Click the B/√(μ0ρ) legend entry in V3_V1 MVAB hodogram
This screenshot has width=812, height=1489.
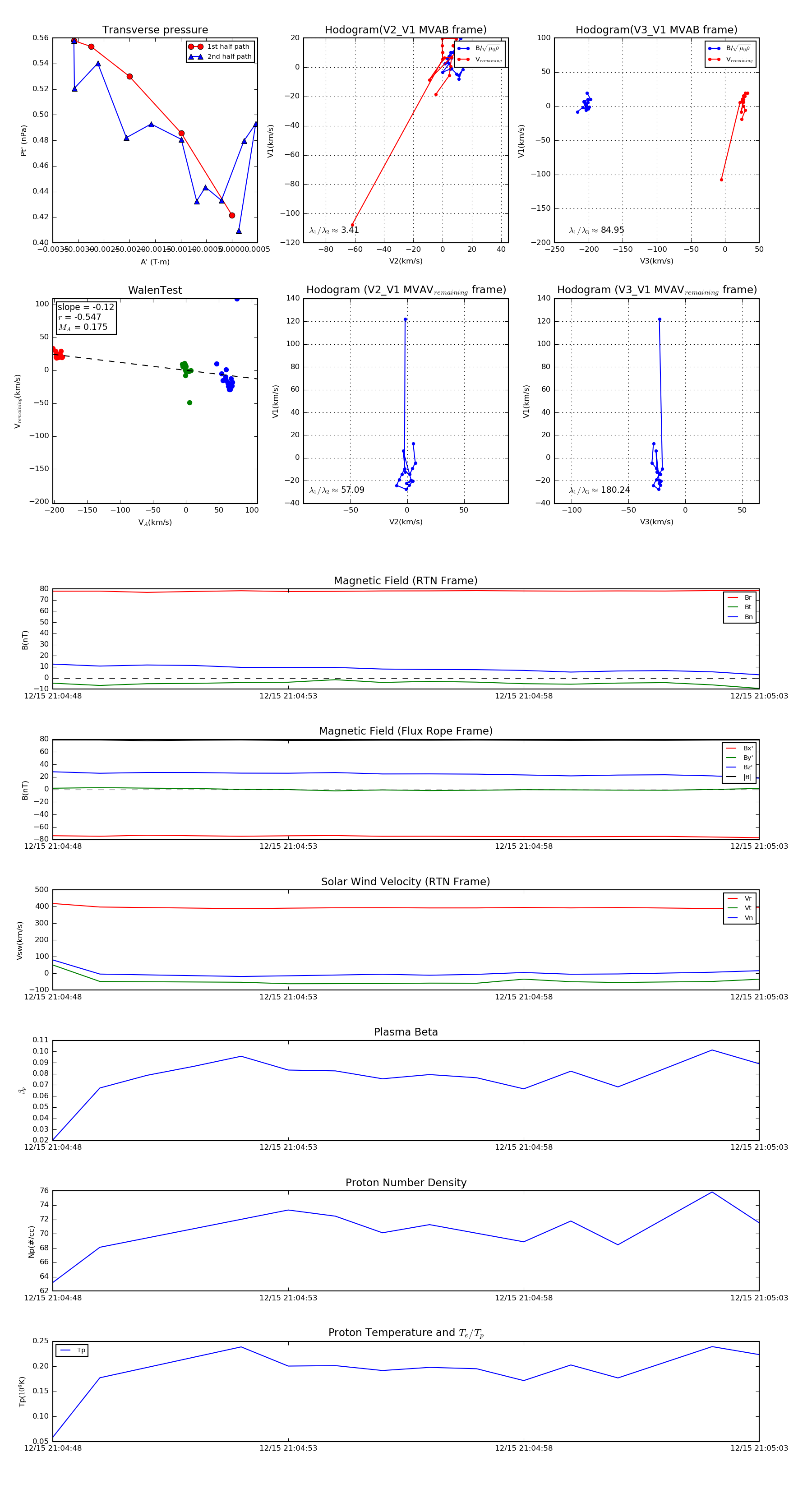(730, 49)
